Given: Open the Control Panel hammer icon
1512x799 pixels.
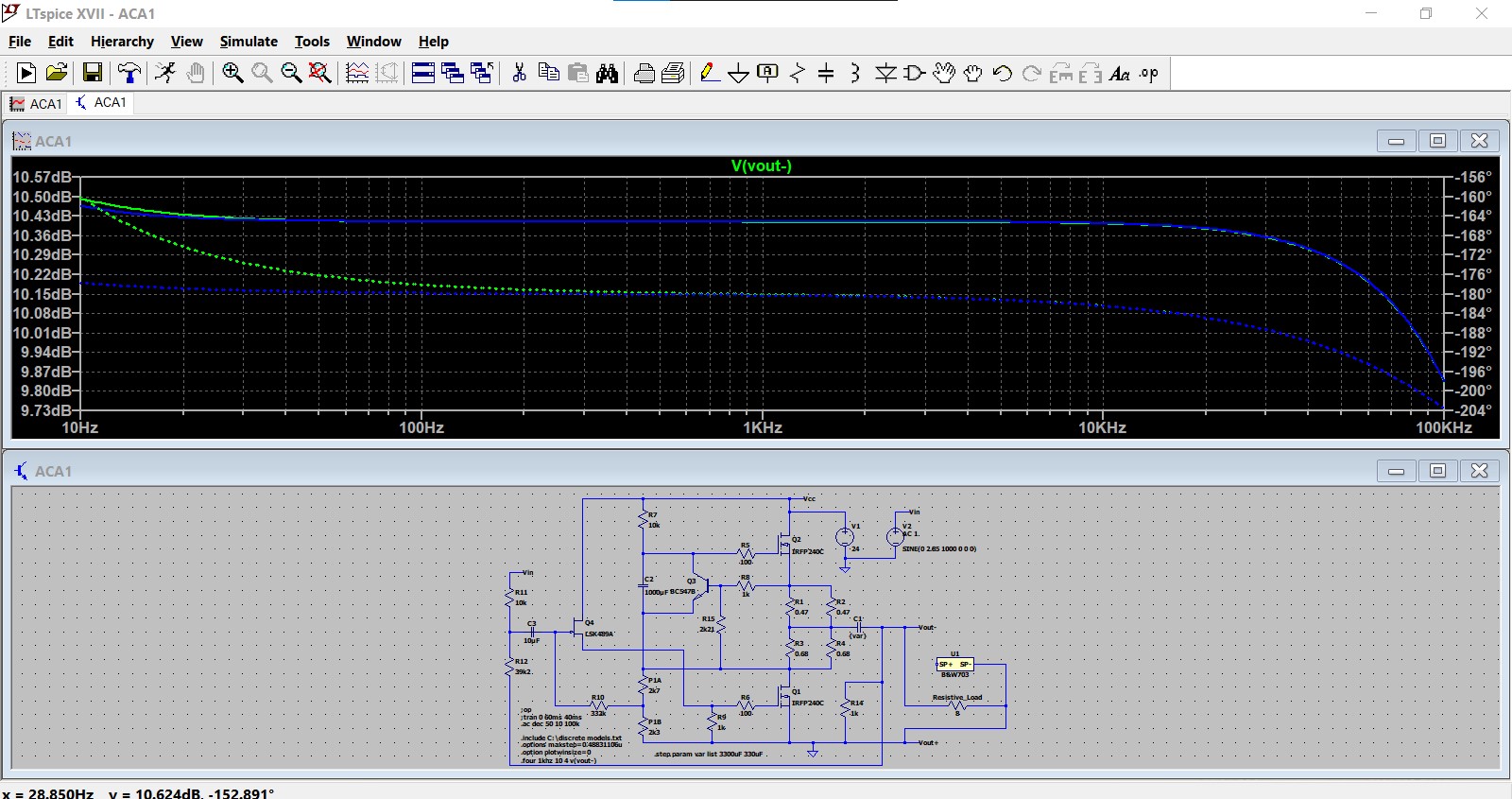Looking at the screenshot, I should click(x=129, y=73).
